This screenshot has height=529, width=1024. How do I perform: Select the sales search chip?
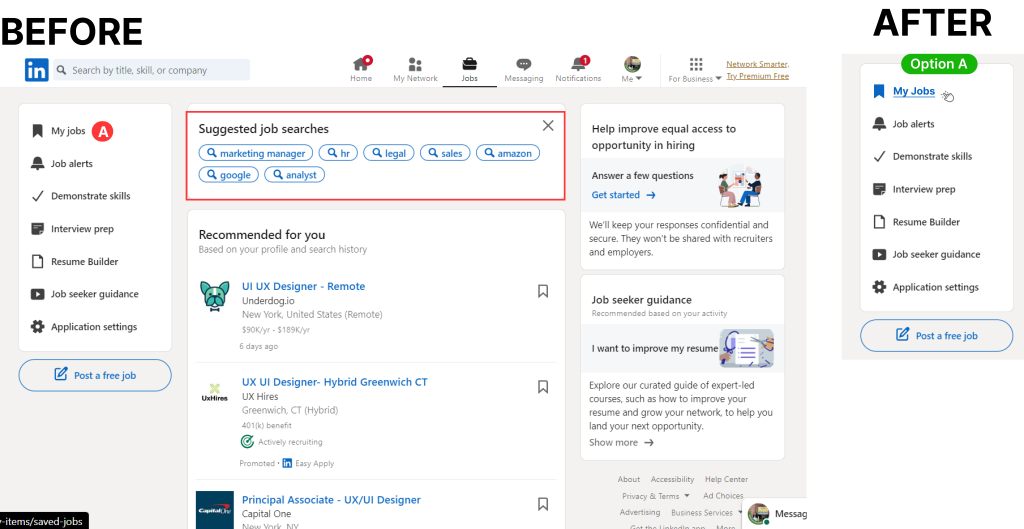[x=445, y=153]
